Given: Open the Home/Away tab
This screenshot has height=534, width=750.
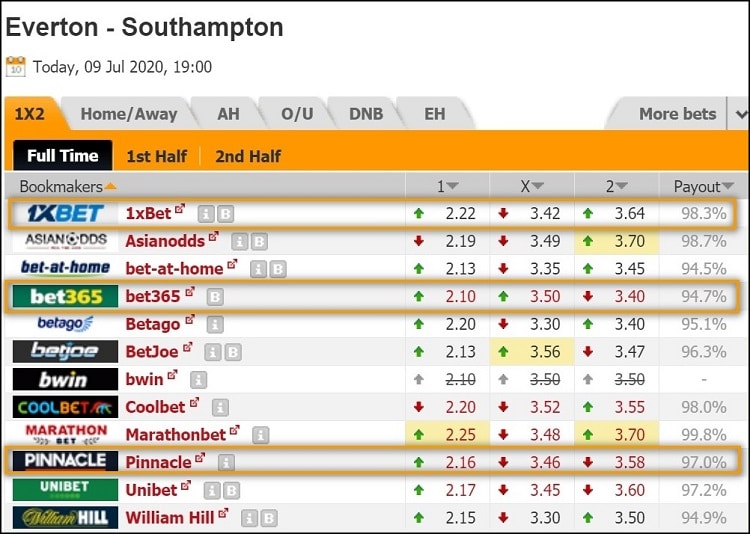Looking at the screenshot, I should (129, 114).
